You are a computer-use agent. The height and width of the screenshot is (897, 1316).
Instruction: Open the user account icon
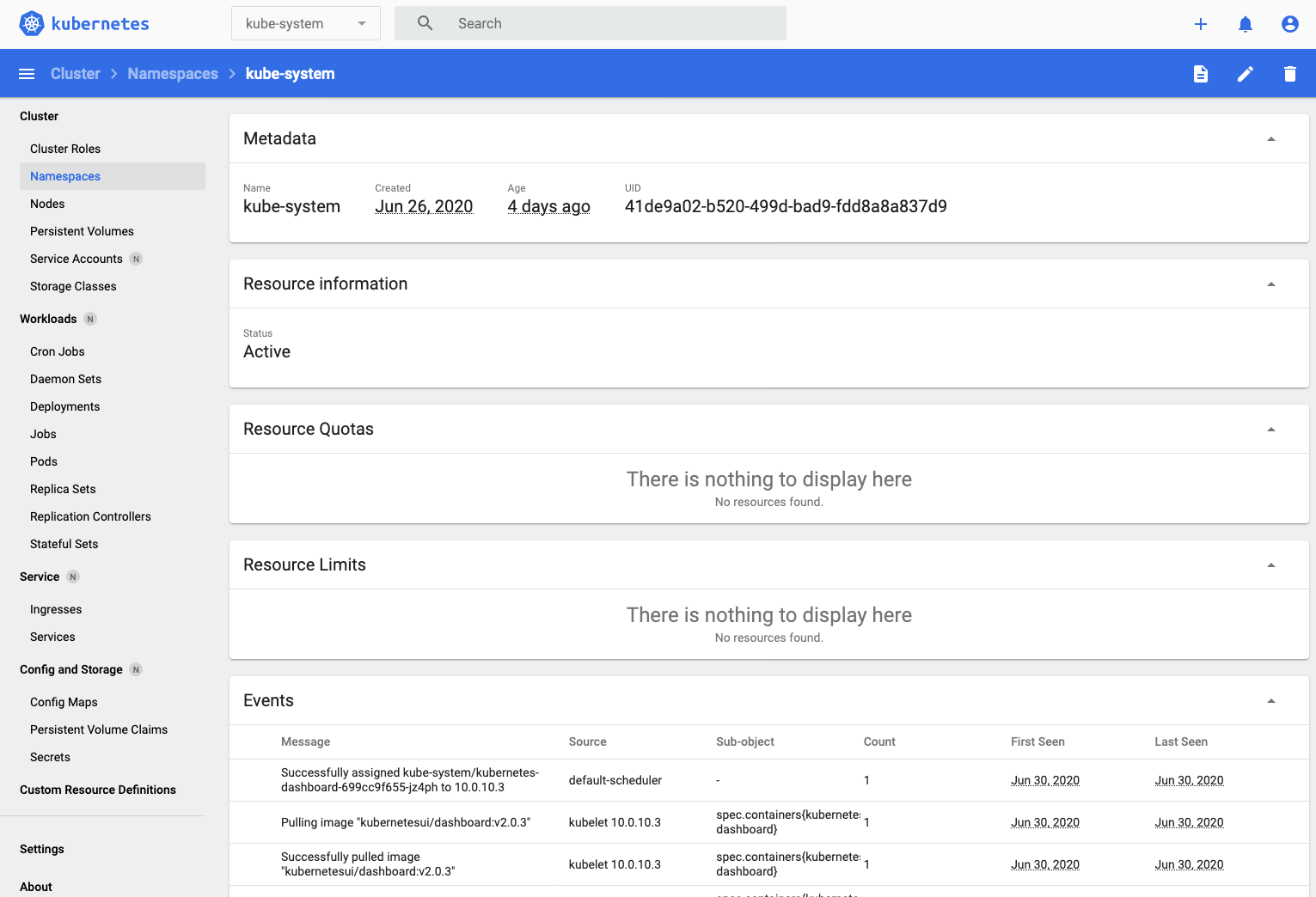click(1290, 24)
